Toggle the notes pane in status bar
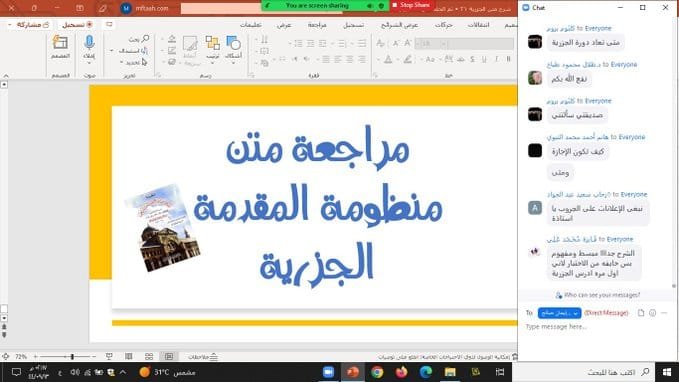 click(x=203, y=357)
